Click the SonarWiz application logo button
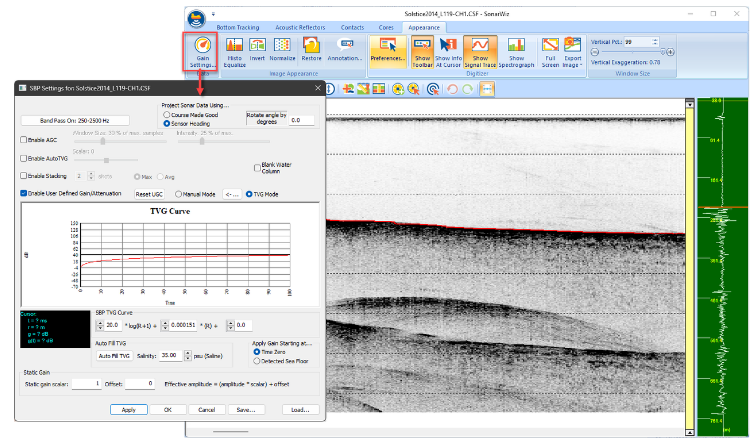This screenshot has width=750, height=439. pyautogui.click(x=197, y=19)
